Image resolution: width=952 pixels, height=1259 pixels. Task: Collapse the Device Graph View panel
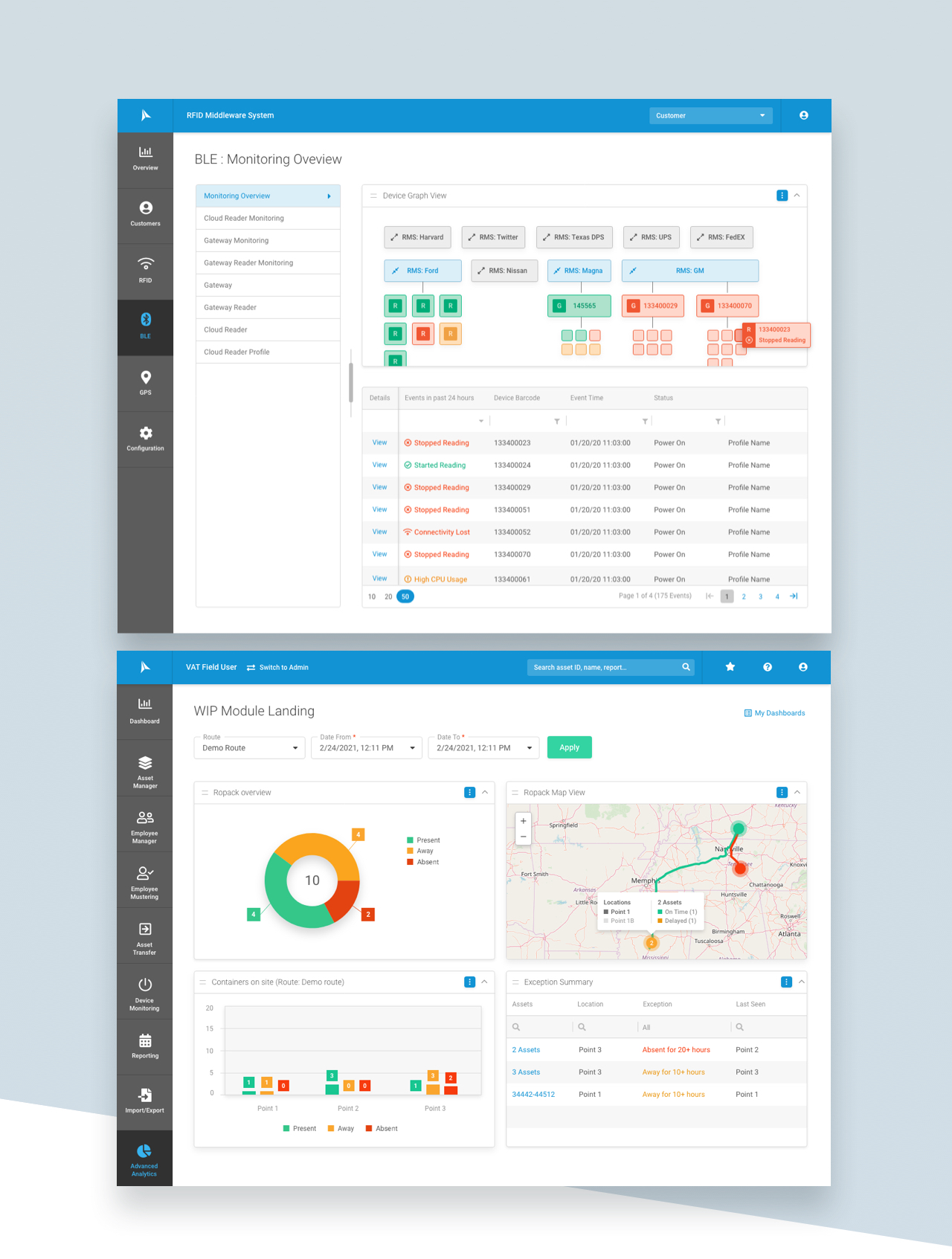tap(797, 196)
